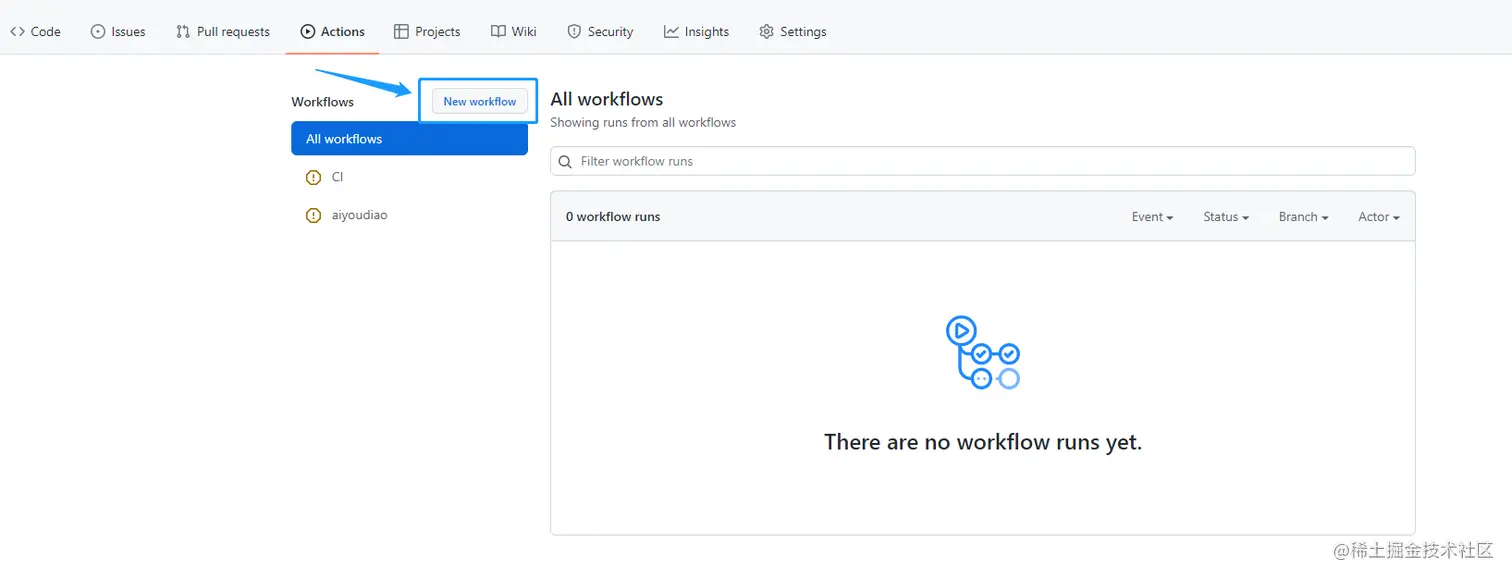Viewport: 1512px width, 579px height.
Task: Click the Actions play-circle icon
Action: click(x=308, y=32)
